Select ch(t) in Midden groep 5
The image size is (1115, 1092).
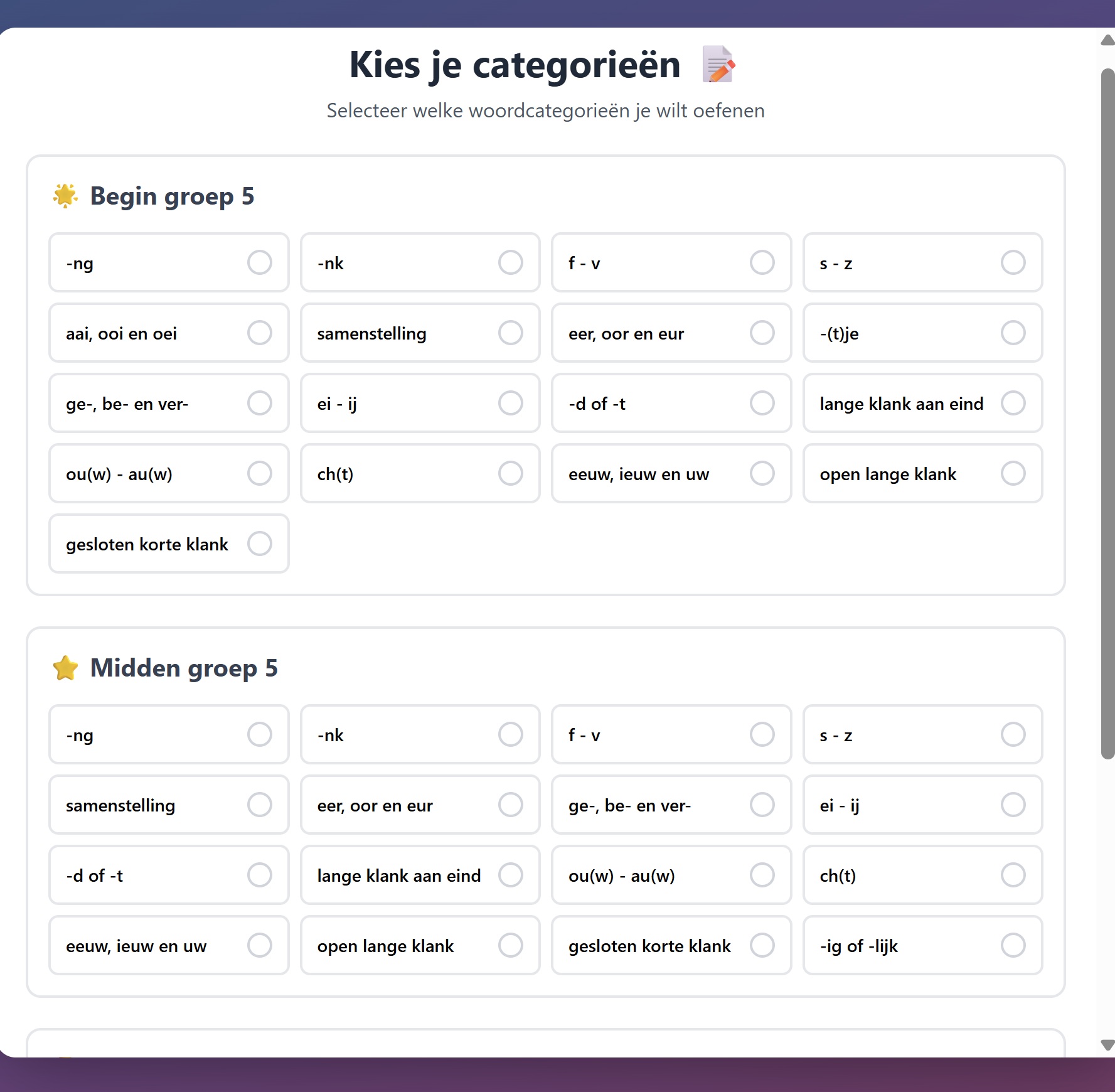922,875
